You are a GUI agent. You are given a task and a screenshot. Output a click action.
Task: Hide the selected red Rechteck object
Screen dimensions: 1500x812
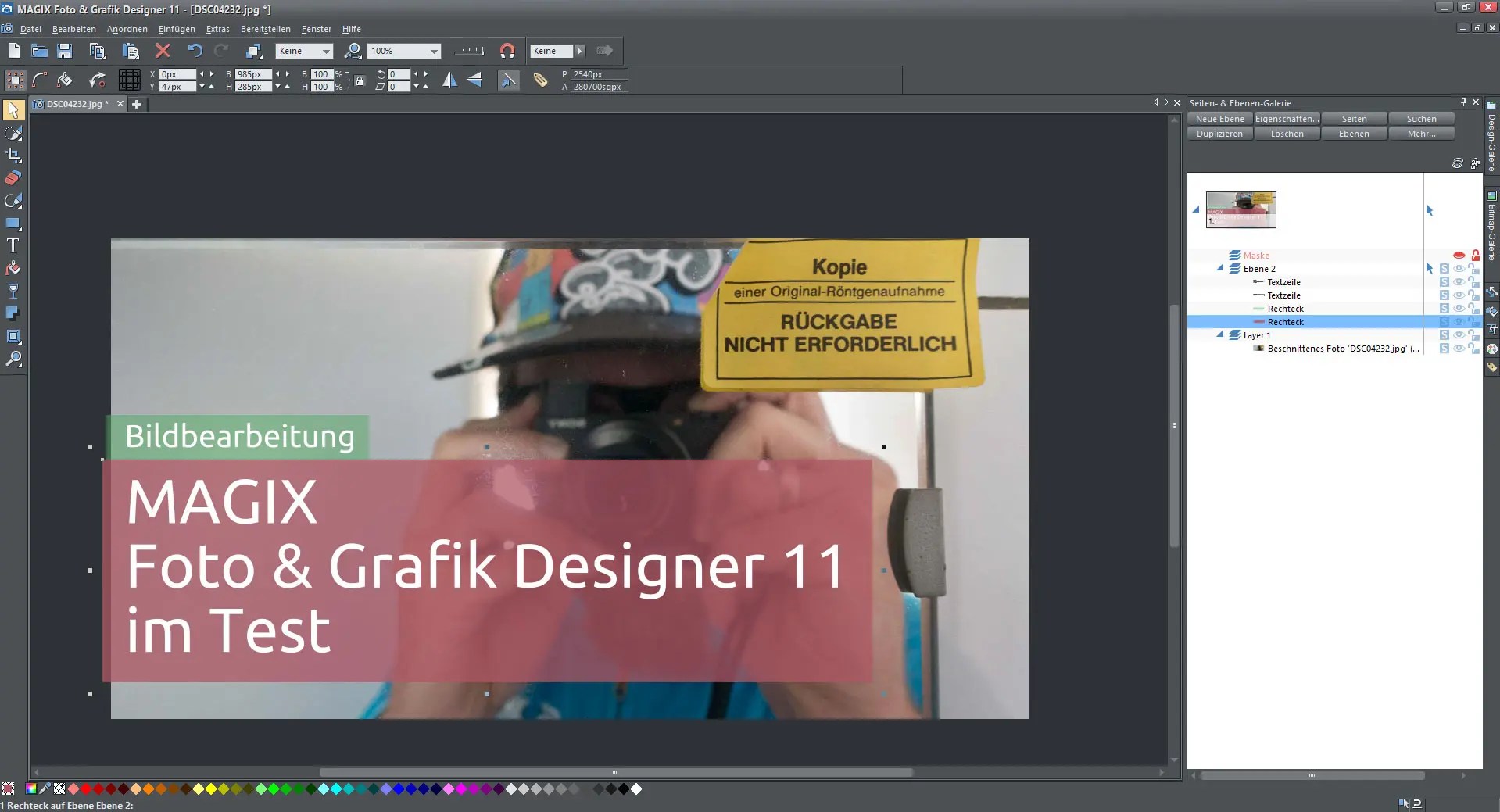click(x=1459, y=322)
